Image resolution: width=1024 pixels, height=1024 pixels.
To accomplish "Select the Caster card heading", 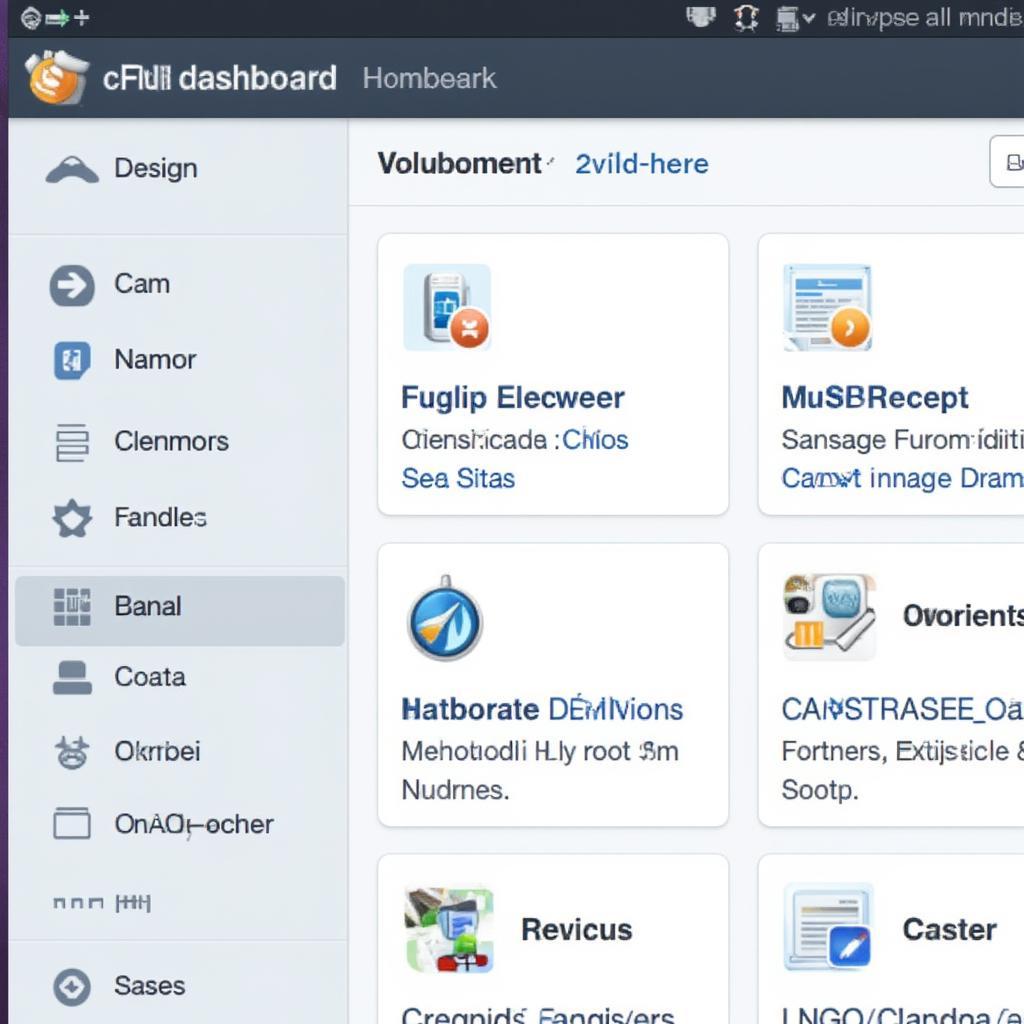I will coord(950,930).
